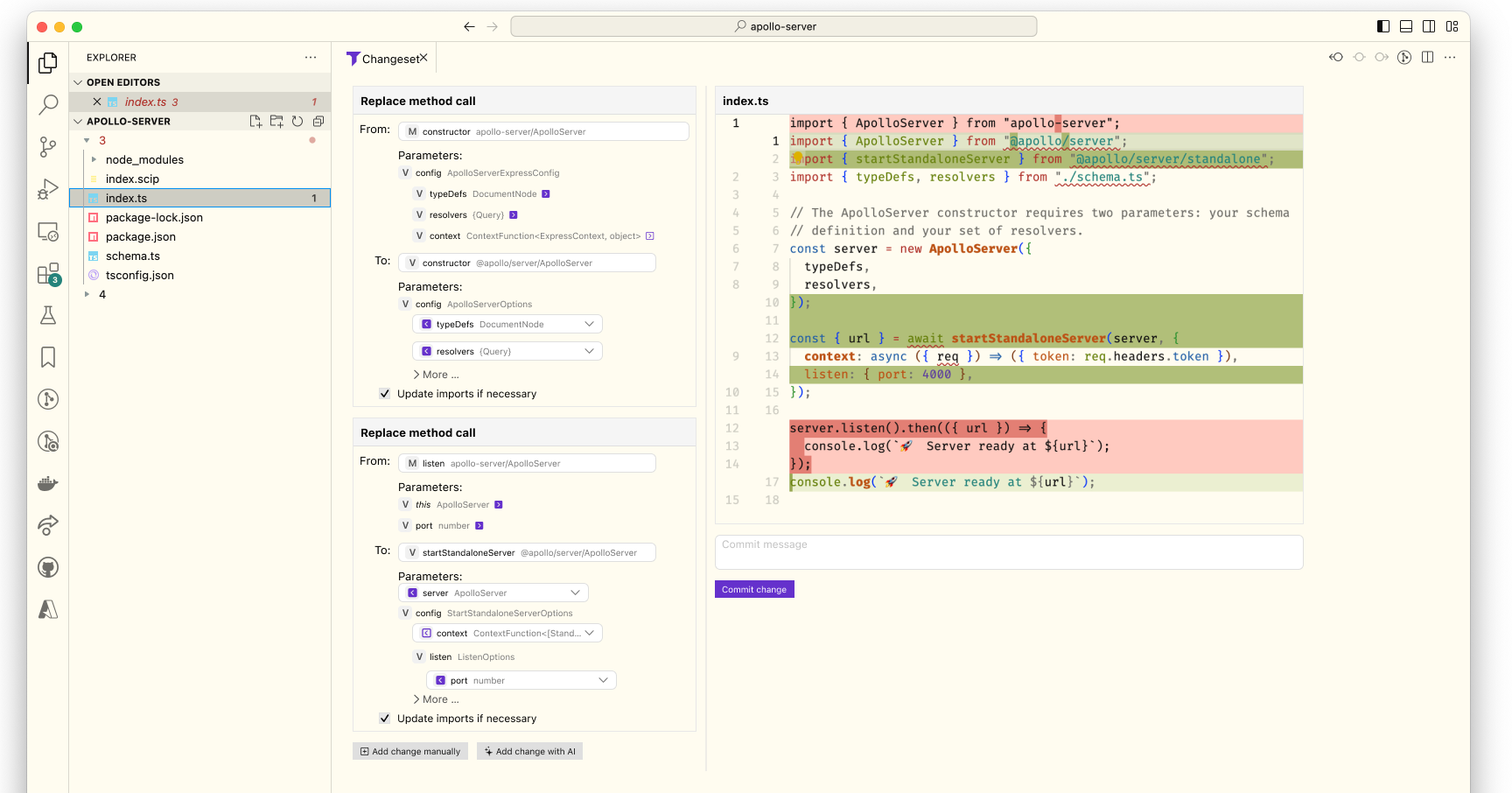Expand More under the startStandaloneServer parameters
Viewport: 1512px width, 793px height.
(436, 699)
